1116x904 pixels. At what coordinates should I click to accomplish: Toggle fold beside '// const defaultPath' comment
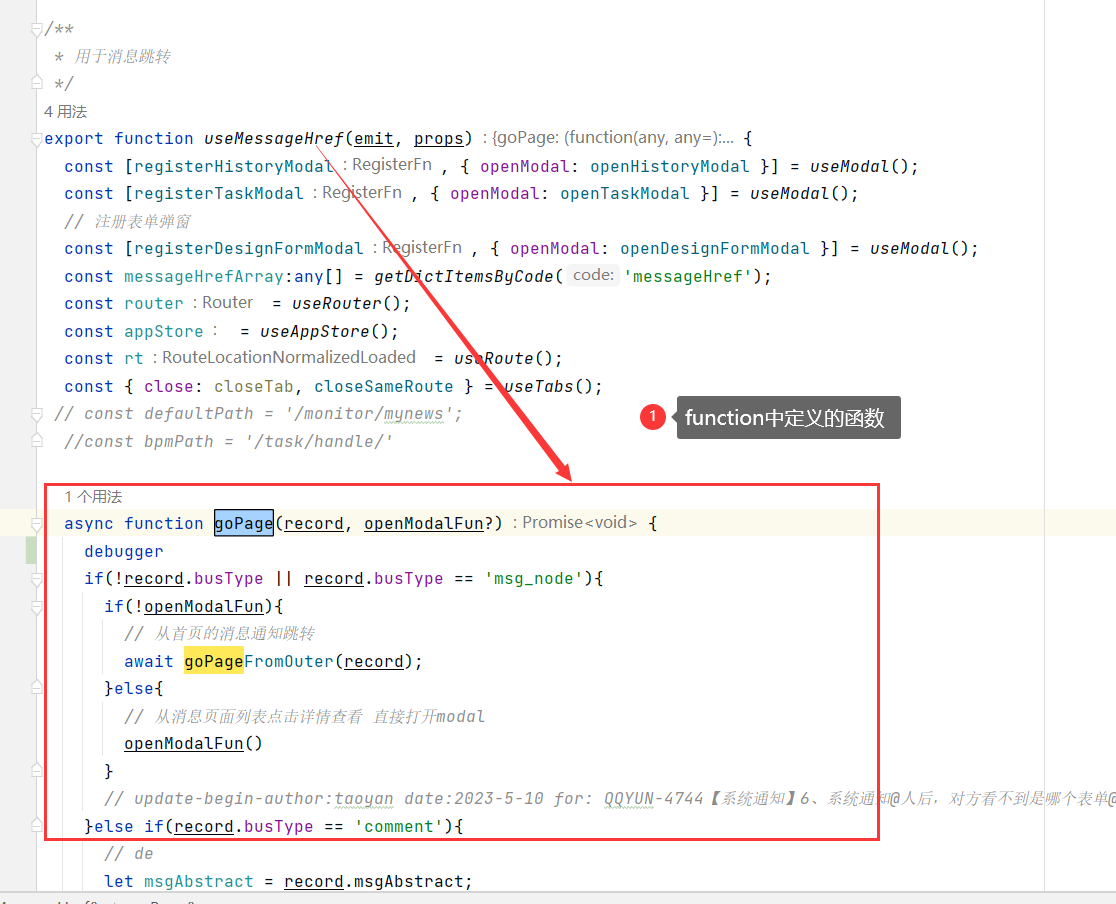coord(37,414)
